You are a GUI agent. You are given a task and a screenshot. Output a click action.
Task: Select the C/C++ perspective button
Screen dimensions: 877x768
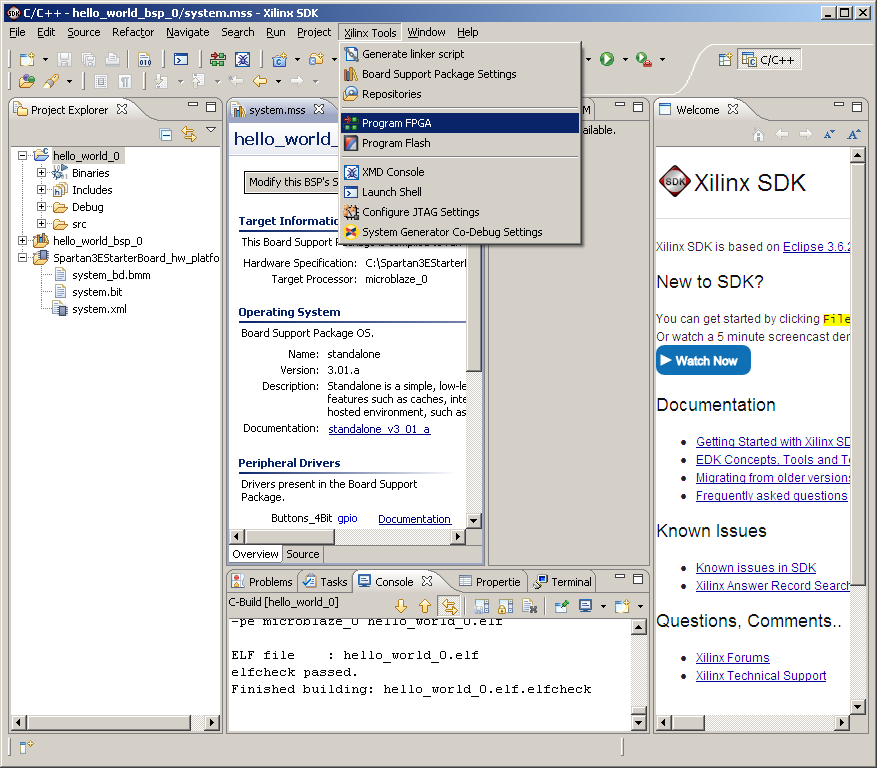click(770, 59)
